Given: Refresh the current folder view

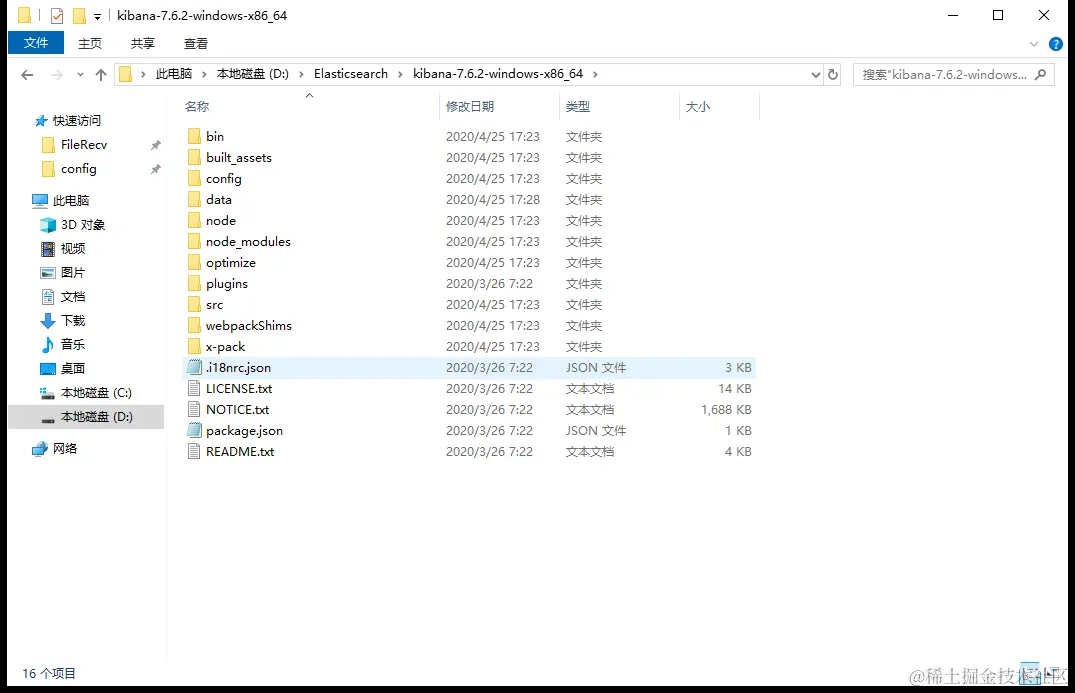Looking at the screenshot, I should pos(833,74).
